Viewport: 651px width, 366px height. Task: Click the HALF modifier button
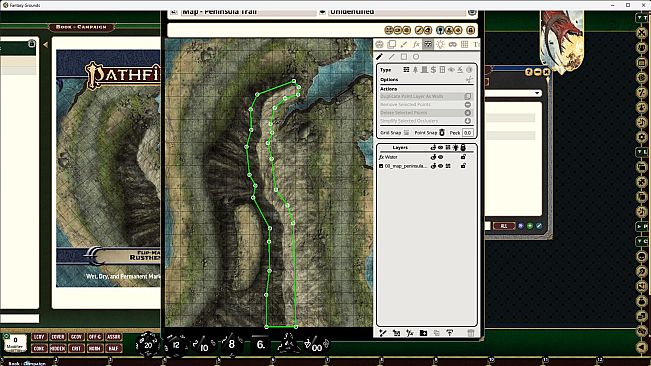(113, 348)
